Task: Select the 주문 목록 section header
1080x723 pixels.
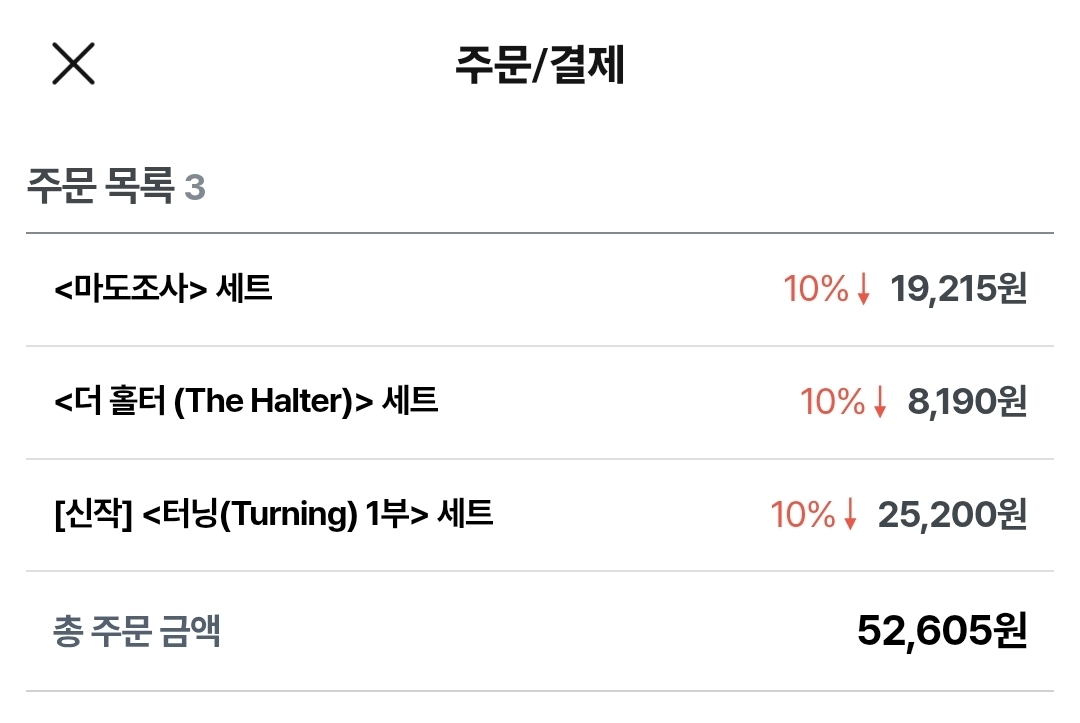Action: coord(100,187)
